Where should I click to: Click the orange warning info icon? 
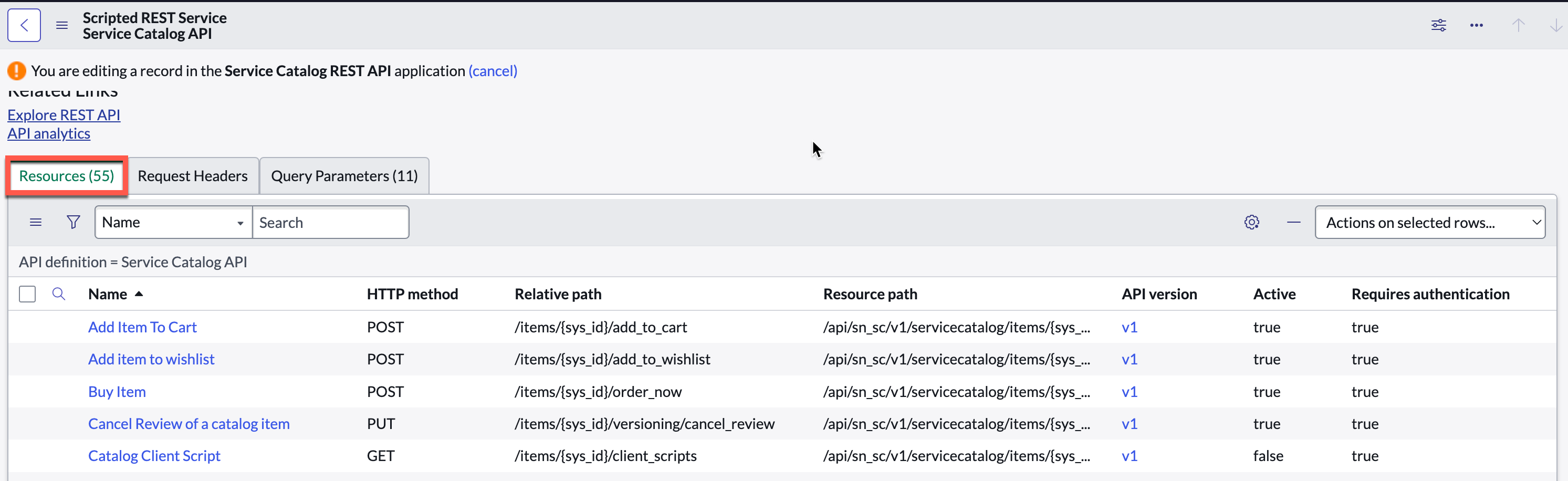[x=16, y=71]
